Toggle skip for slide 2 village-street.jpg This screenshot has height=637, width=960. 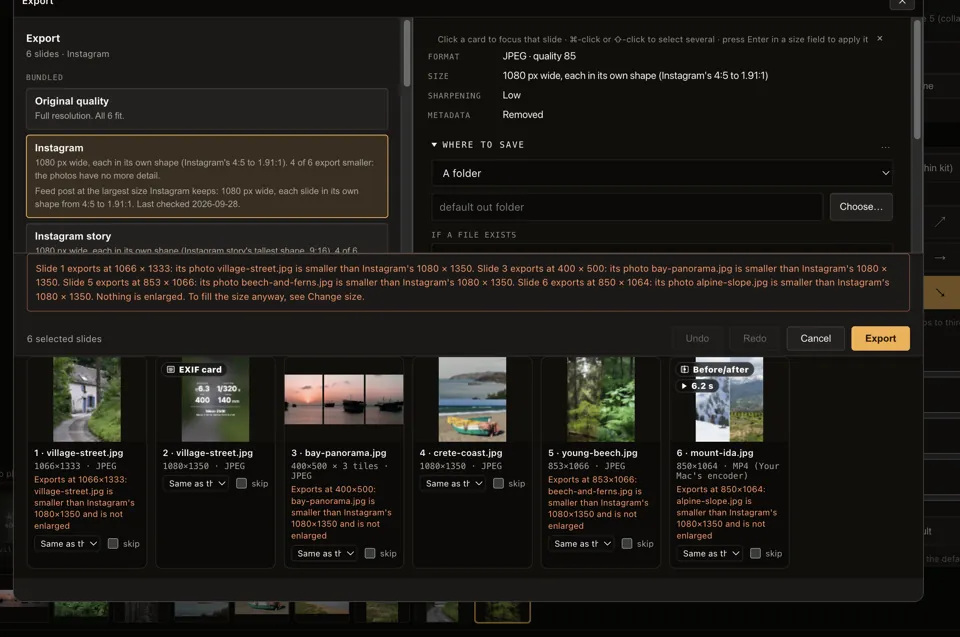tap(241, 483)
